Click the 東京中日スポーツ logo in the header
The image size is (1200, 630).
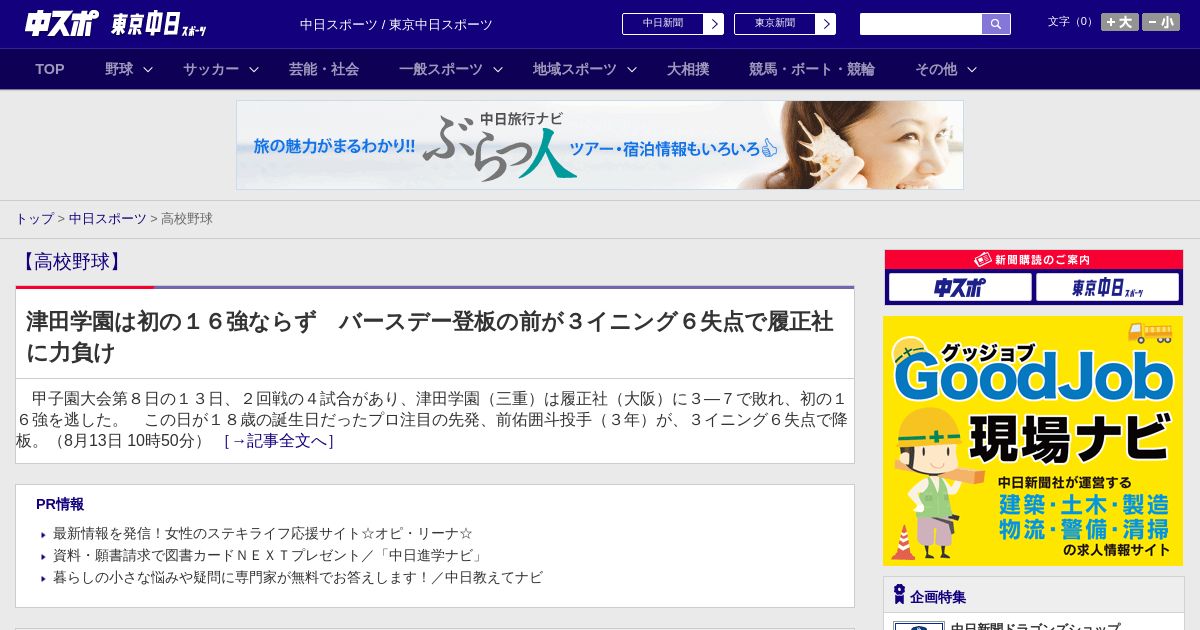point(159,24)
